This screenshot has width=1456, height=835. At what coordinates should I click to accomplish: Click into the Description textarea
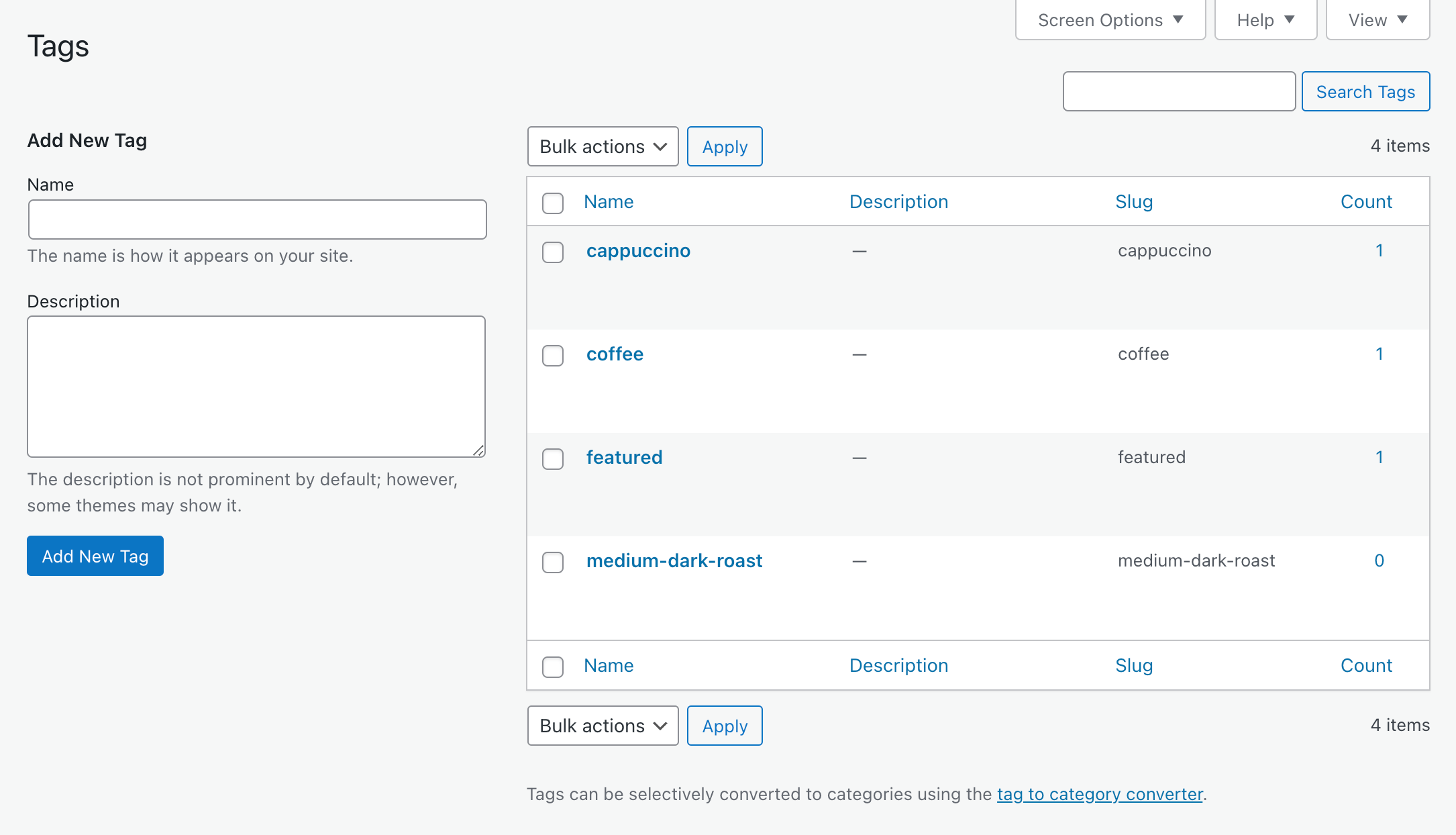tap(256, 387)
